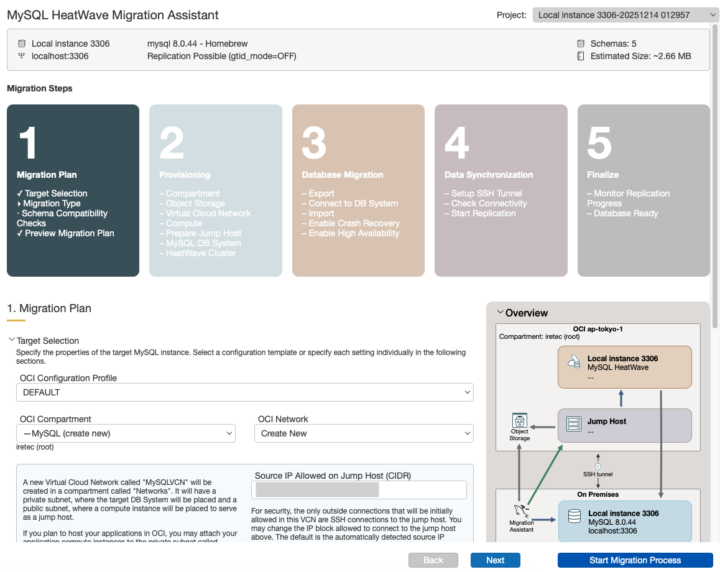Click the Jump Host server icon

coord(574,424)
